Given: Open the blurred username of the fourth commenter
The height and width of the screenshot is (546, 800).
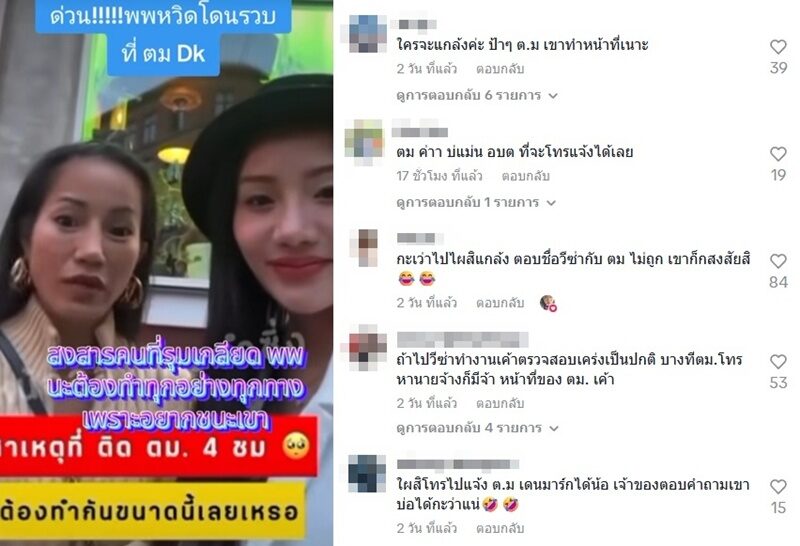Looking at the screenshot, I should tap(462, 339).
